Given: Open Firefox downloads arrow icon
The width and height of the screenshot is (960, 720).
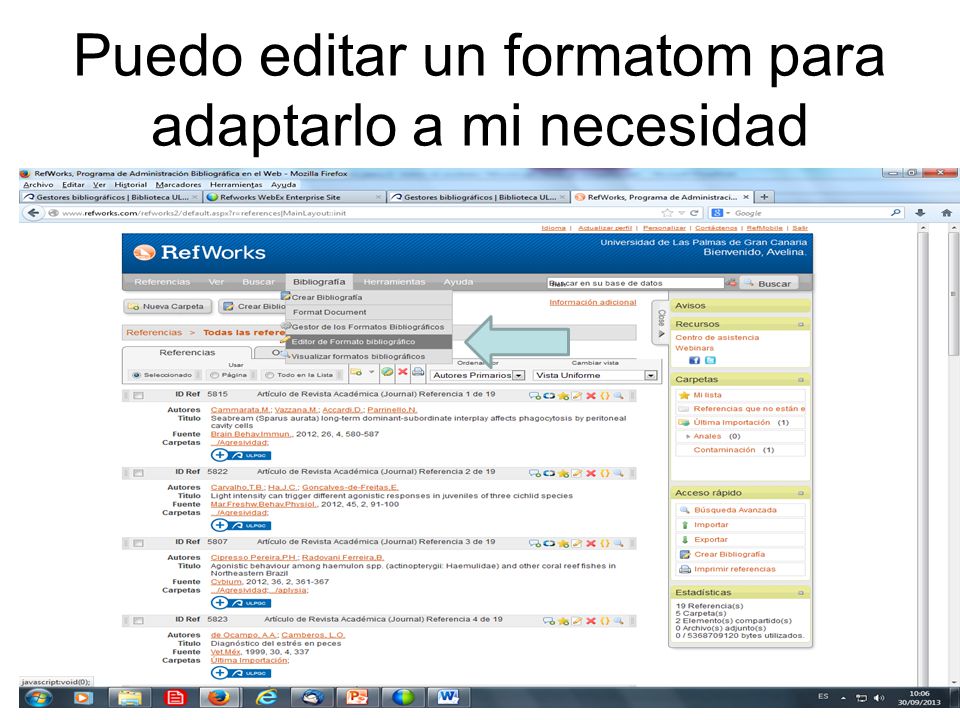Looking at the screenshot, I should tap(920, 213).
